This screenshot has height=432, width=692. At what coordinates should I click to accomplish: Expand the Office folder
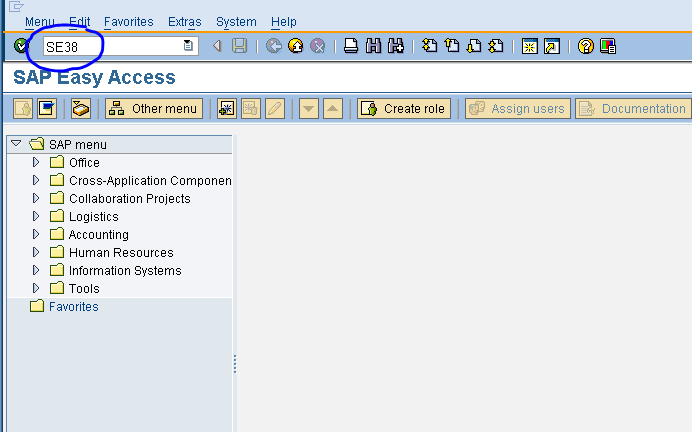click(36, 162)
